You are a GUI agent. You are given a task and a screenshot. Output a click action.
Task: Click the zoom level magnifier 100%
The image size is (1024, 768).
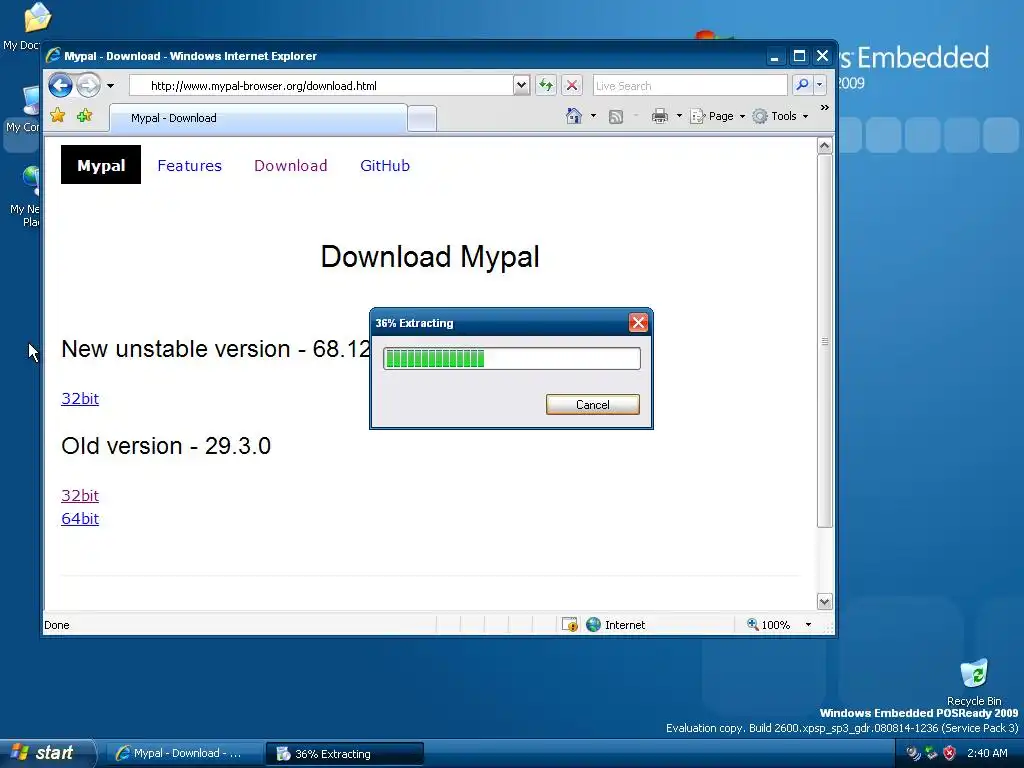pos(769,625)
